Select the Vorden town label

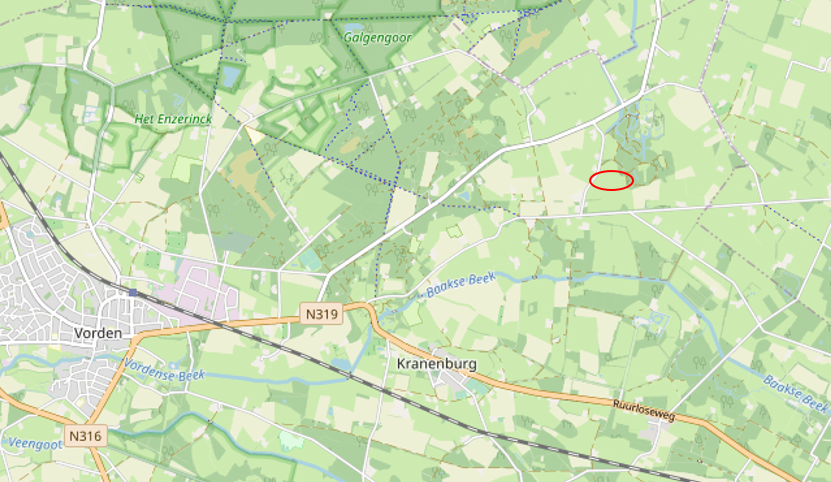click(x=98, y=333)
